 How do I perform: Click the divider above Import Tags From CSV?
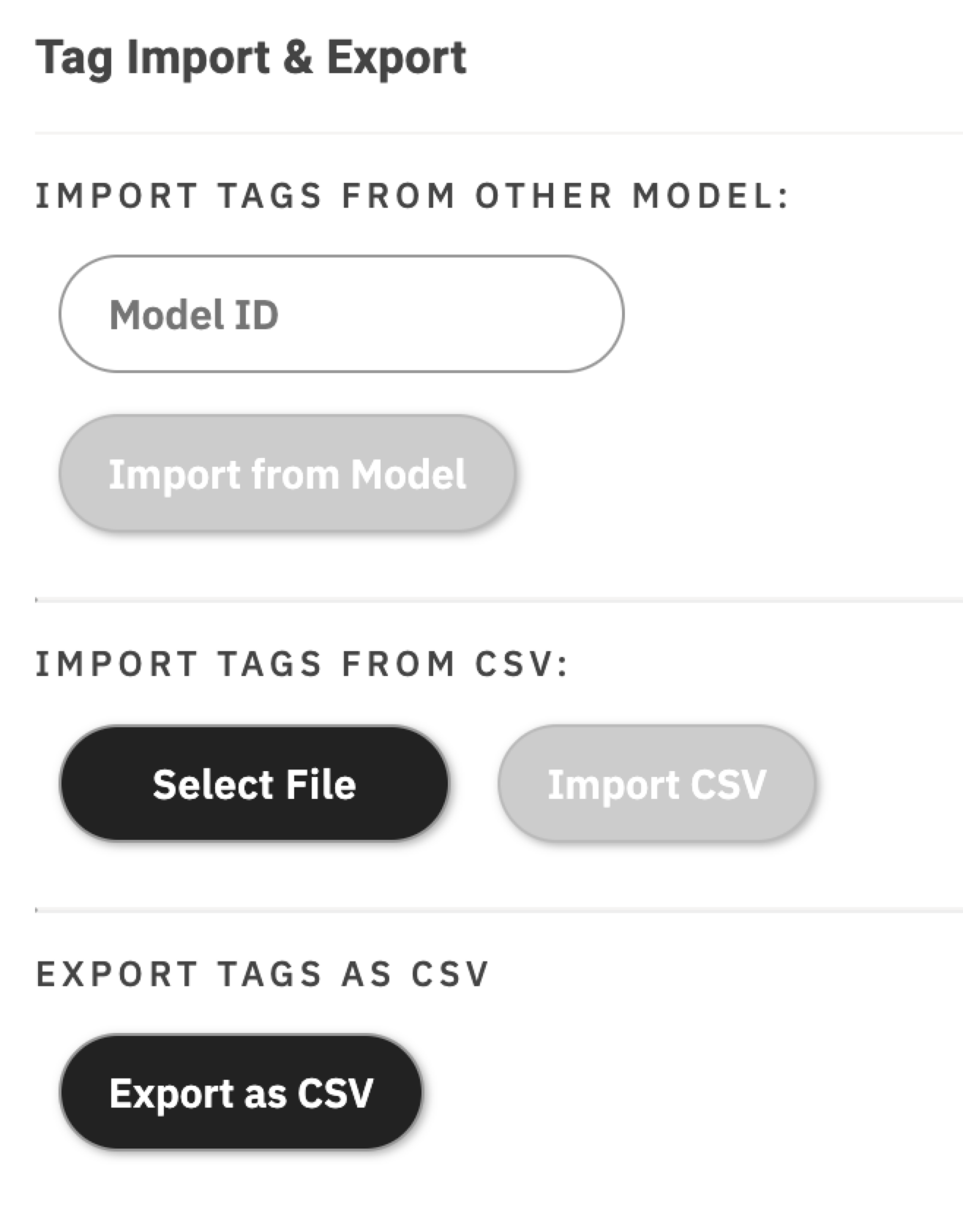point(498,600)
